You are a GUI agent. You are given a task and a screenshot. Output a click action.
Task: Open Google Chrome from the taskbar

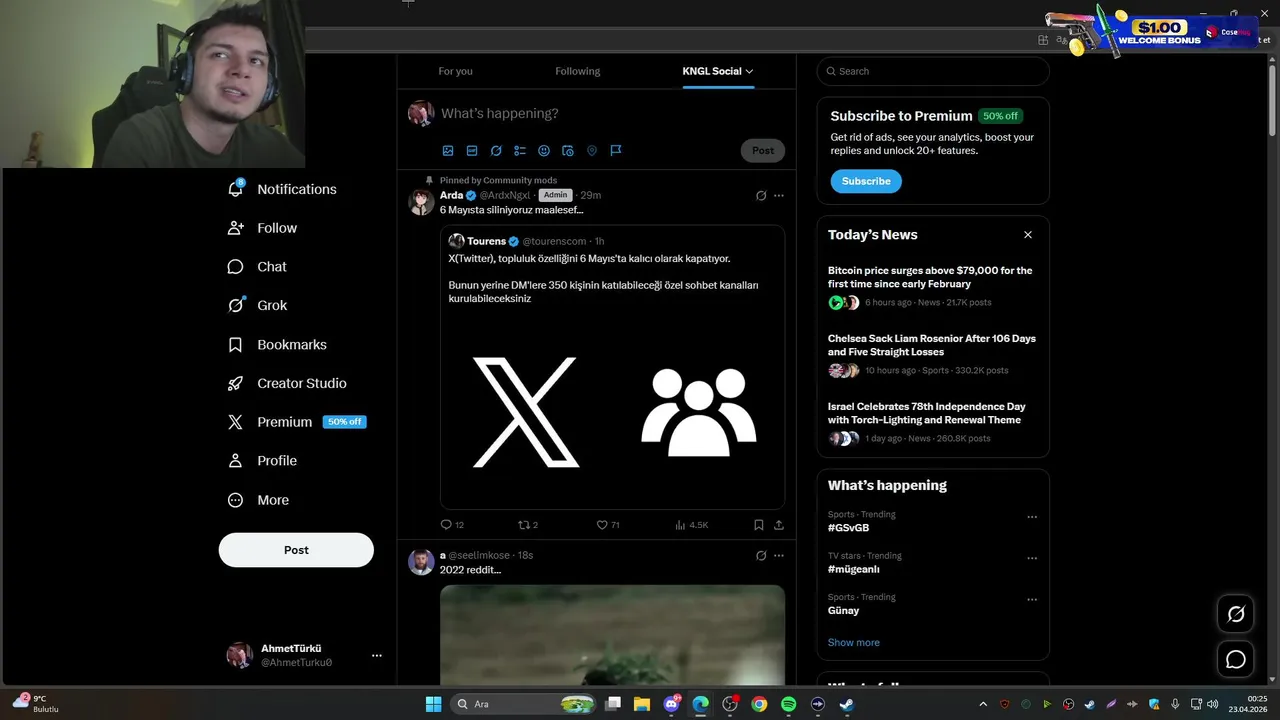(759, 704)
